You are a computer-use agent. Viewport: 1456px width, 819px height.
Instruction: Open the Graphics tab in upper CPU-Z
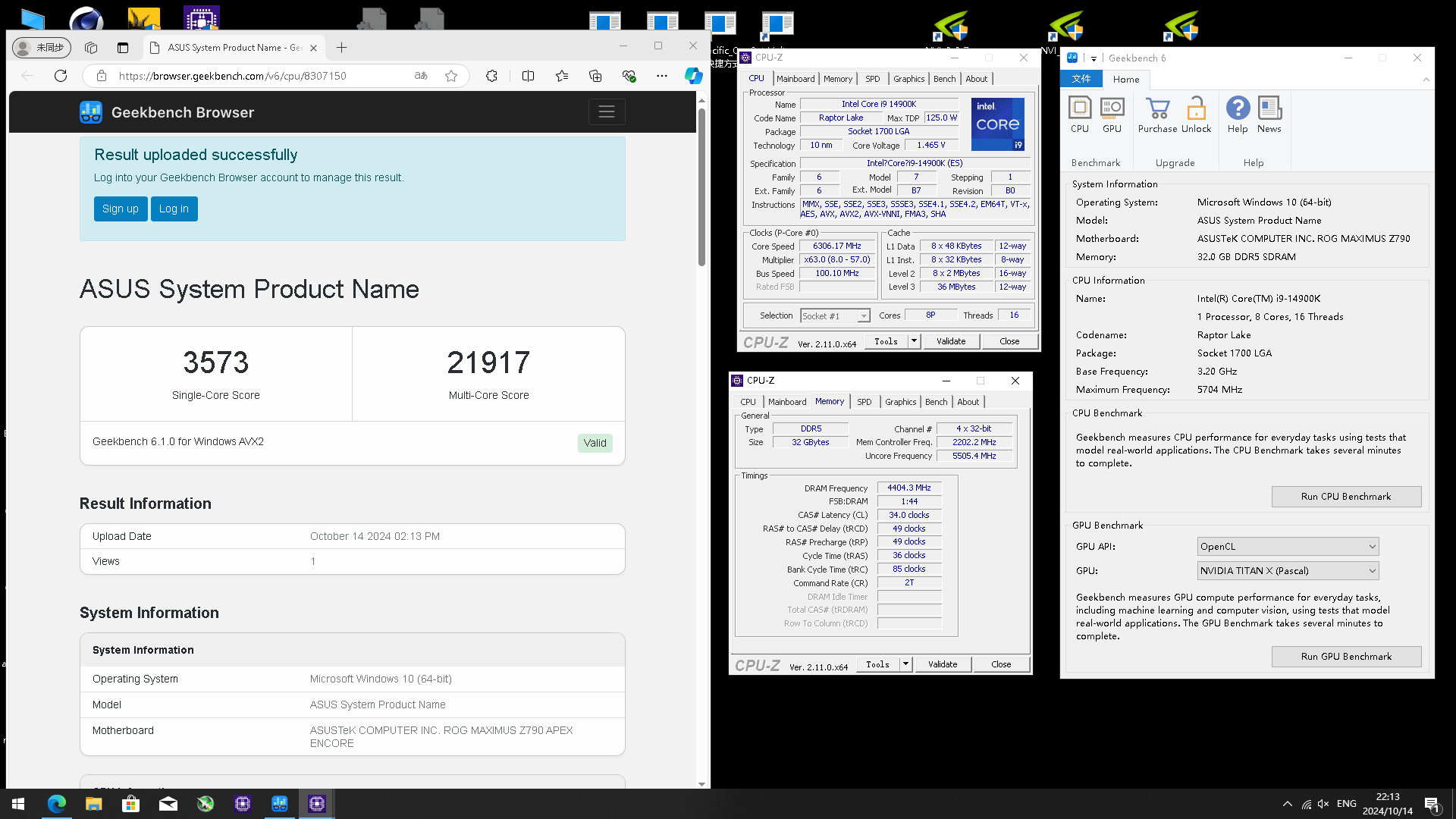point(908,79)
